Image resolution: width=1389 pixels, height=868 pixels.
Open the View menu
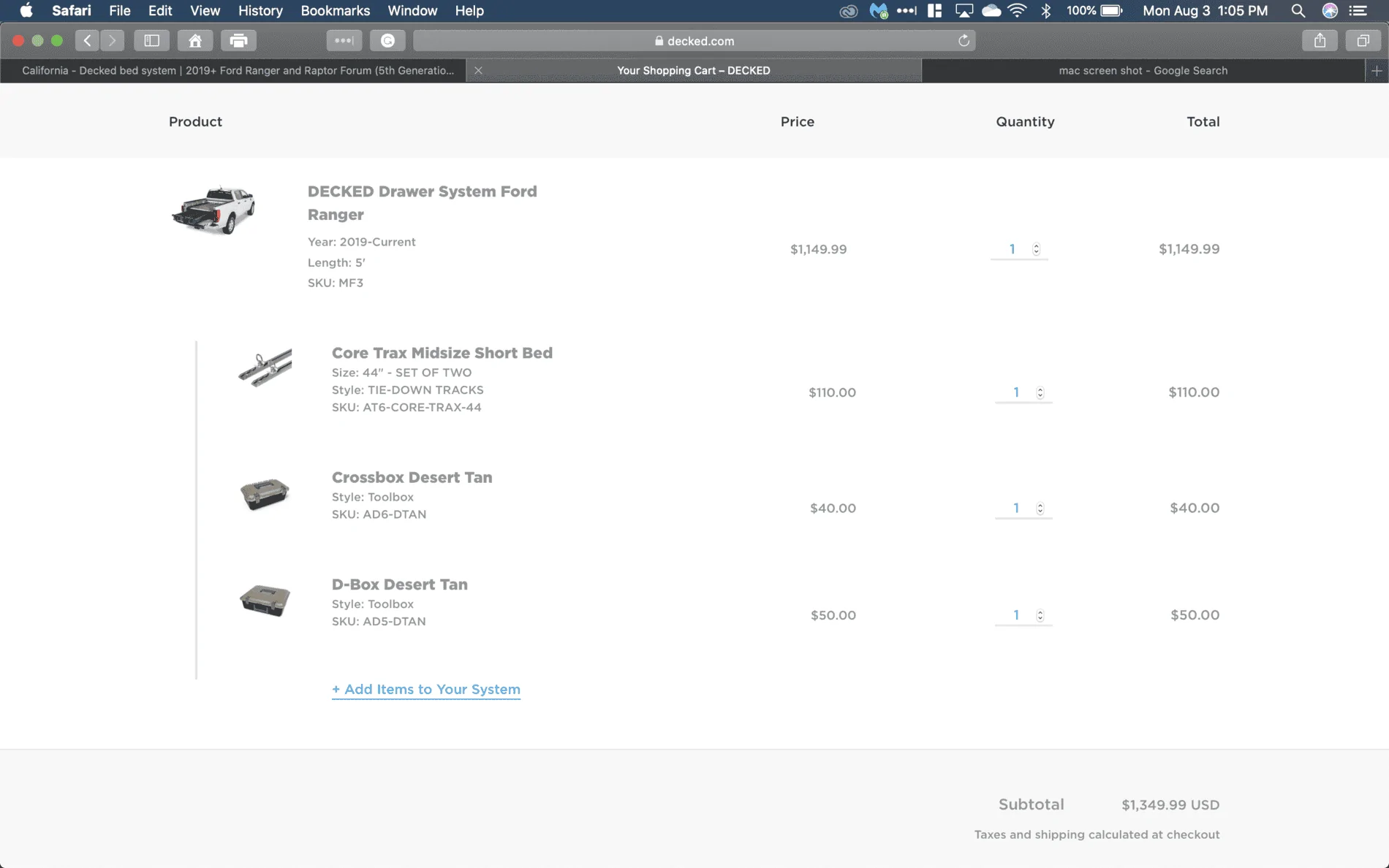coord(205,11)
